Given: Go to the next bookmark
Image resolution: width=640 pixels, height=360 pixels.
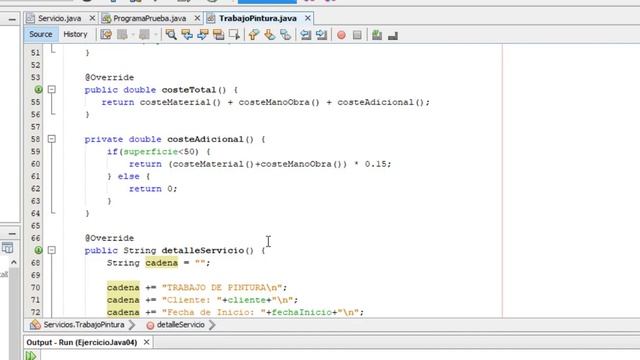Looking at the screenshot, I should tap(269, 35).
